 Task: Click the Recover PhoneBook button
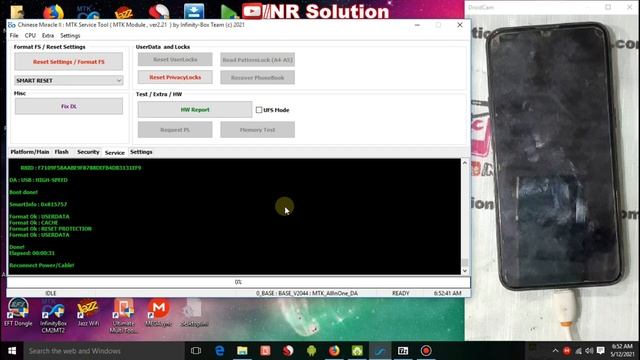pyautogui.click(x=258, y=77)
